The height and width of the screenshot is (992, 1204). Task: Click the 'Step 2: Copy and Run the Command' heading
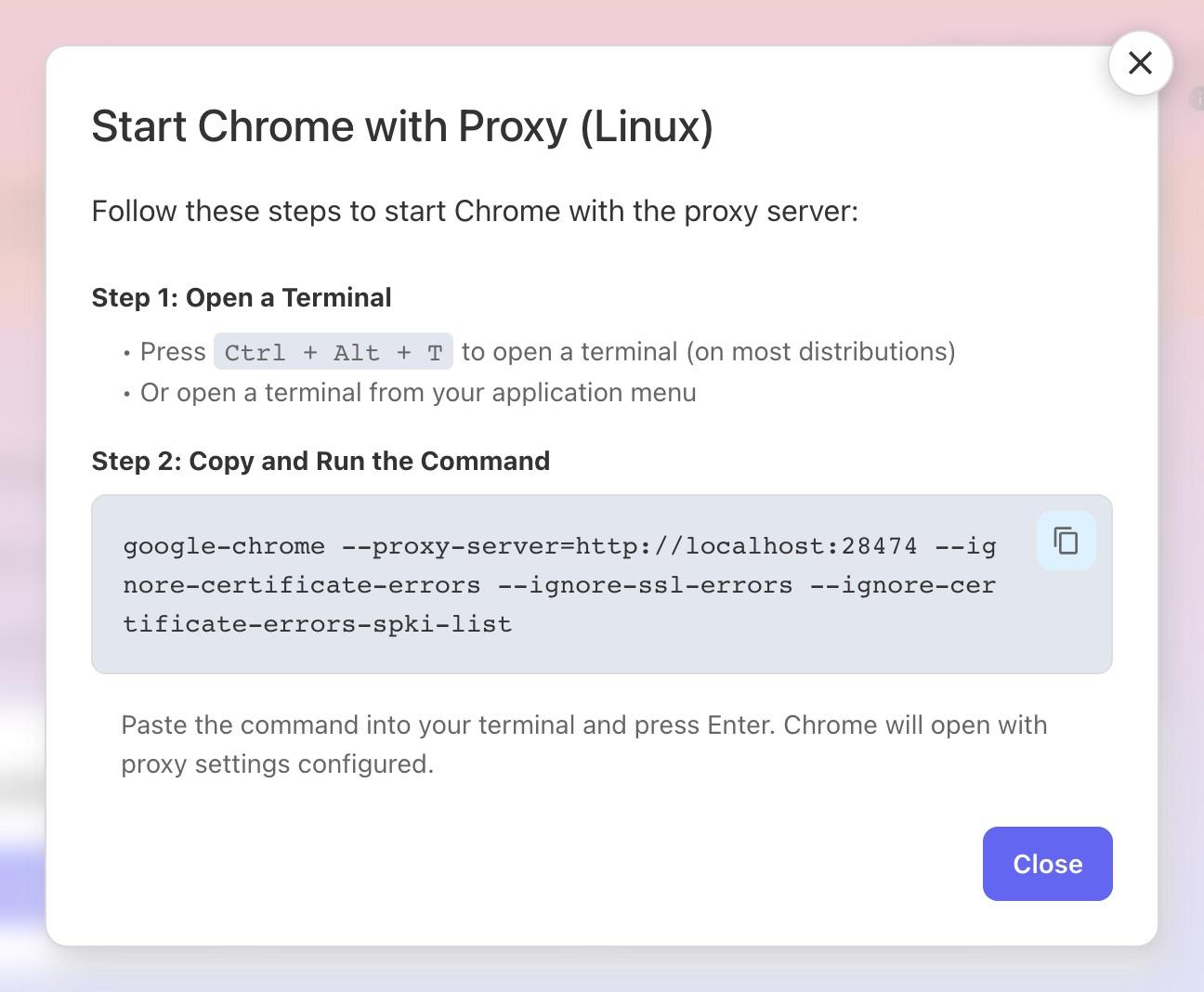(321, 461)
